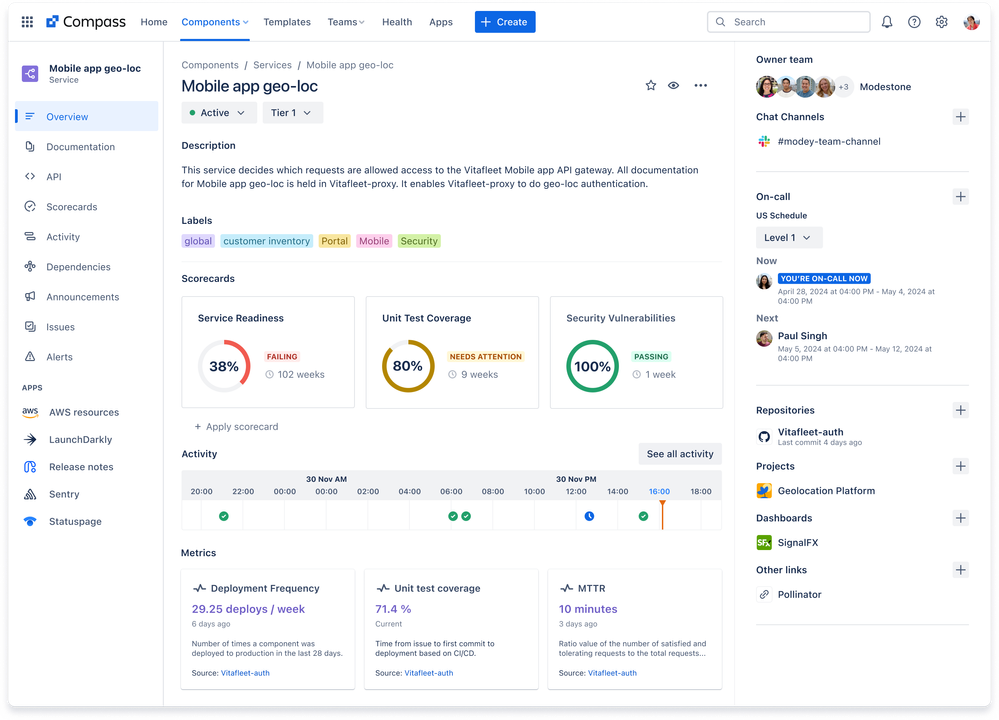The height and width of the screenshot is (720, 999).
Task: Toggle watching with the eye icon
Action: 673,85
